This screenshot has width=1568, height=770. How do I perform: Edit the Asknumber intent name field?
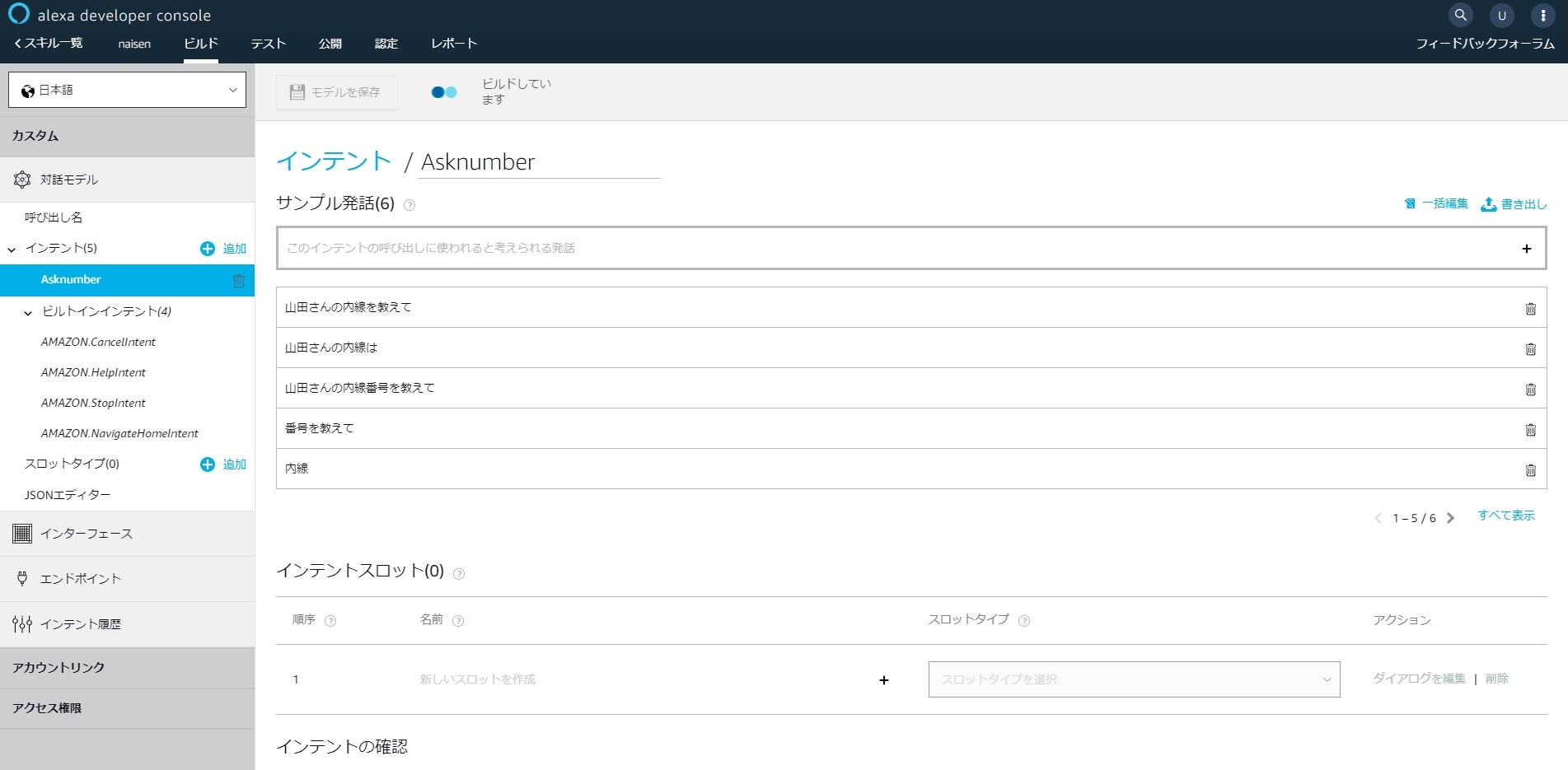point(539,162)
